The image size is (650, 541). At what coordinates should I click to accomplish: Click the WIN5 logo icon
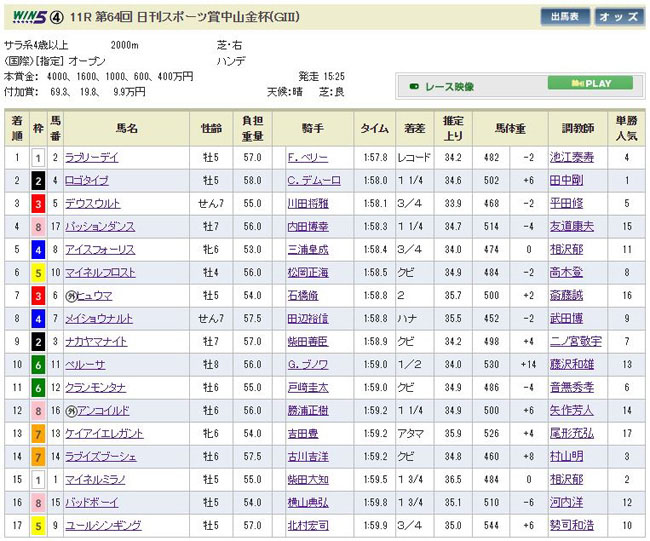(x=25, y=16)
